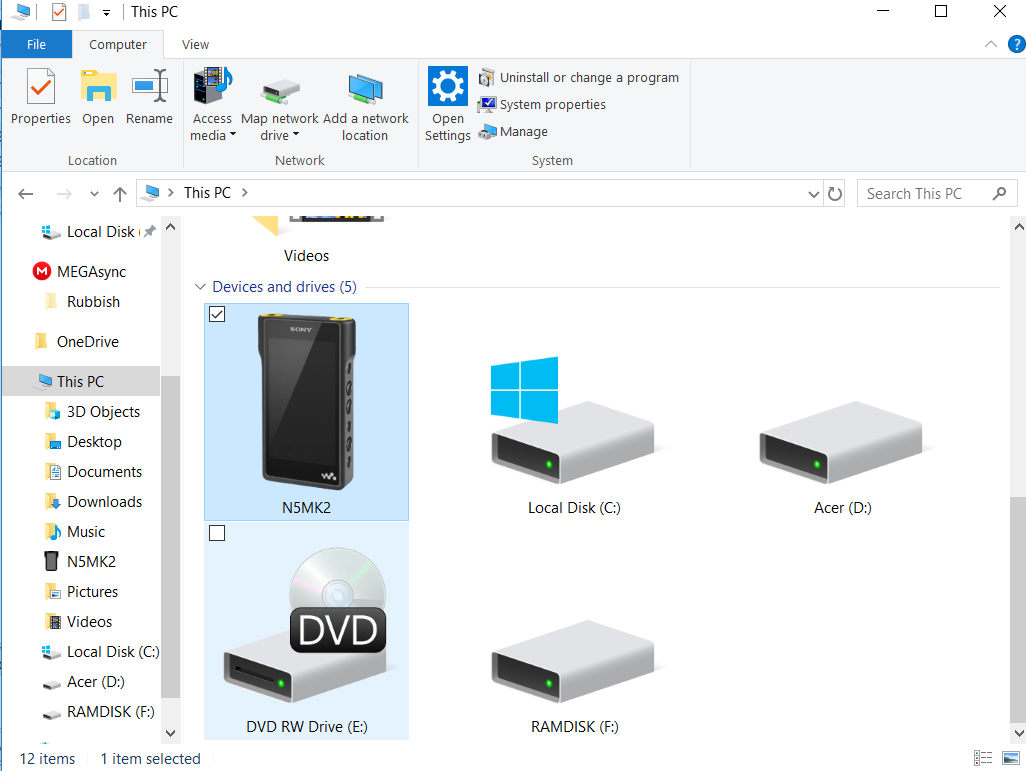
Task: Switch to Details view icon in status bar
Action: click(x=983, y=758)
